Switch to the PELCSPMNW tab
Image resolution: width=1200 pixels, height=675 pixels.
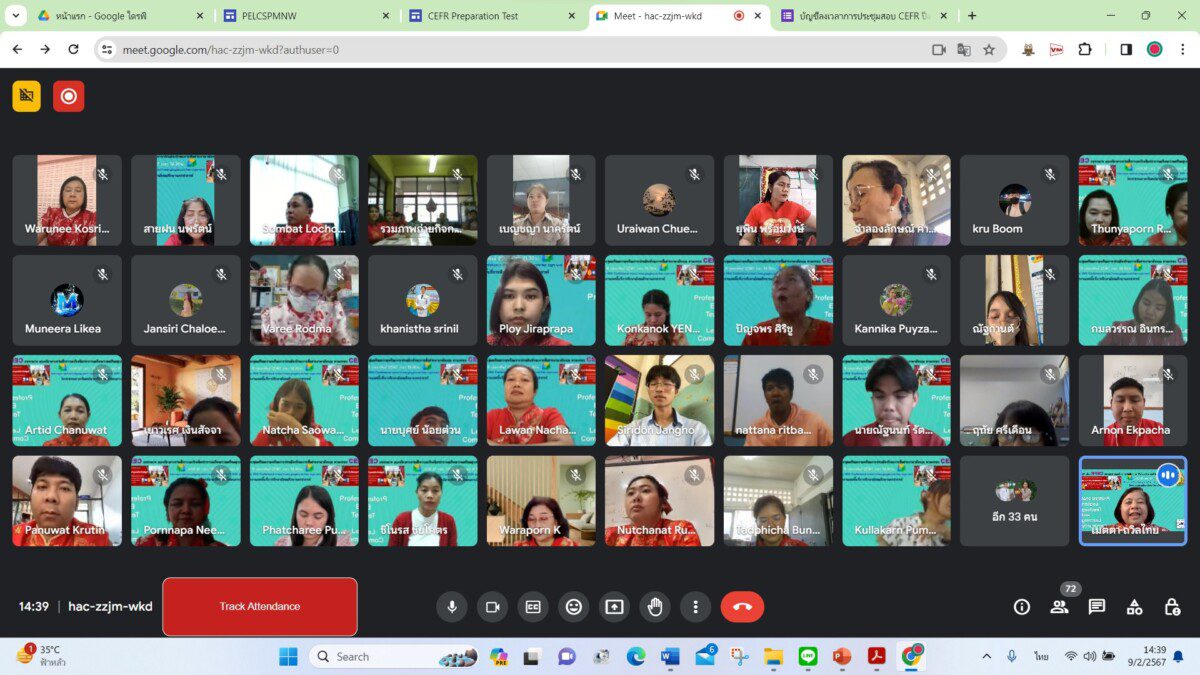point(307,16)
